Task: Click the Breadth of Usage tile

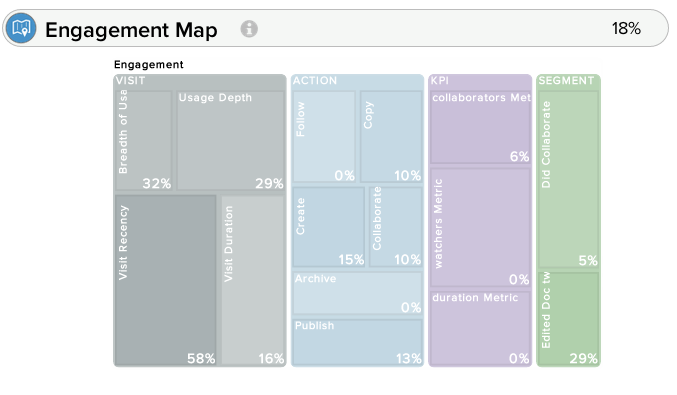Action: (x=144, y=140)
